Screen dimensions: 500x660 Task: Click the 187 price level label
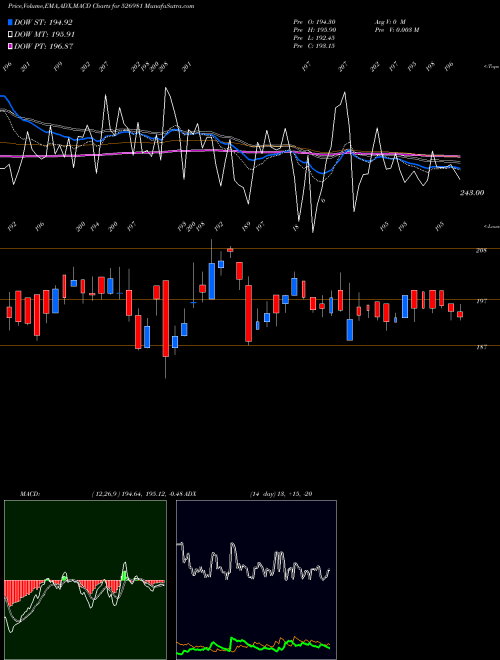pos(481,347)
